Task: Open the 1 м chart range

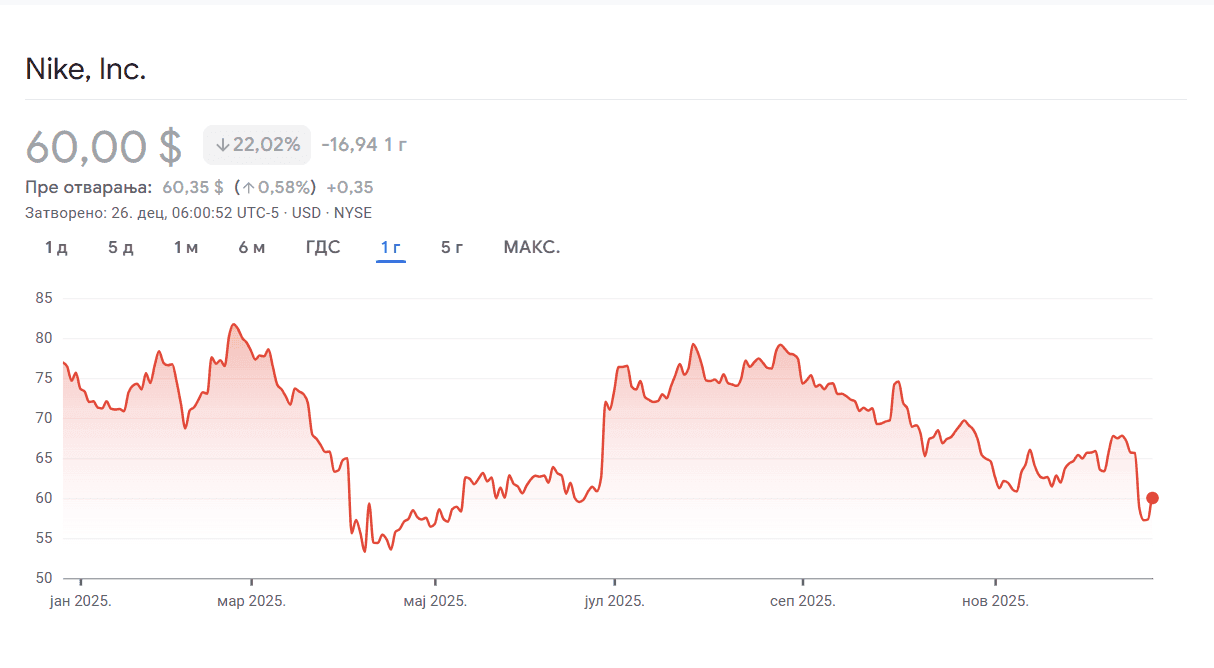Action: [186, 248]
